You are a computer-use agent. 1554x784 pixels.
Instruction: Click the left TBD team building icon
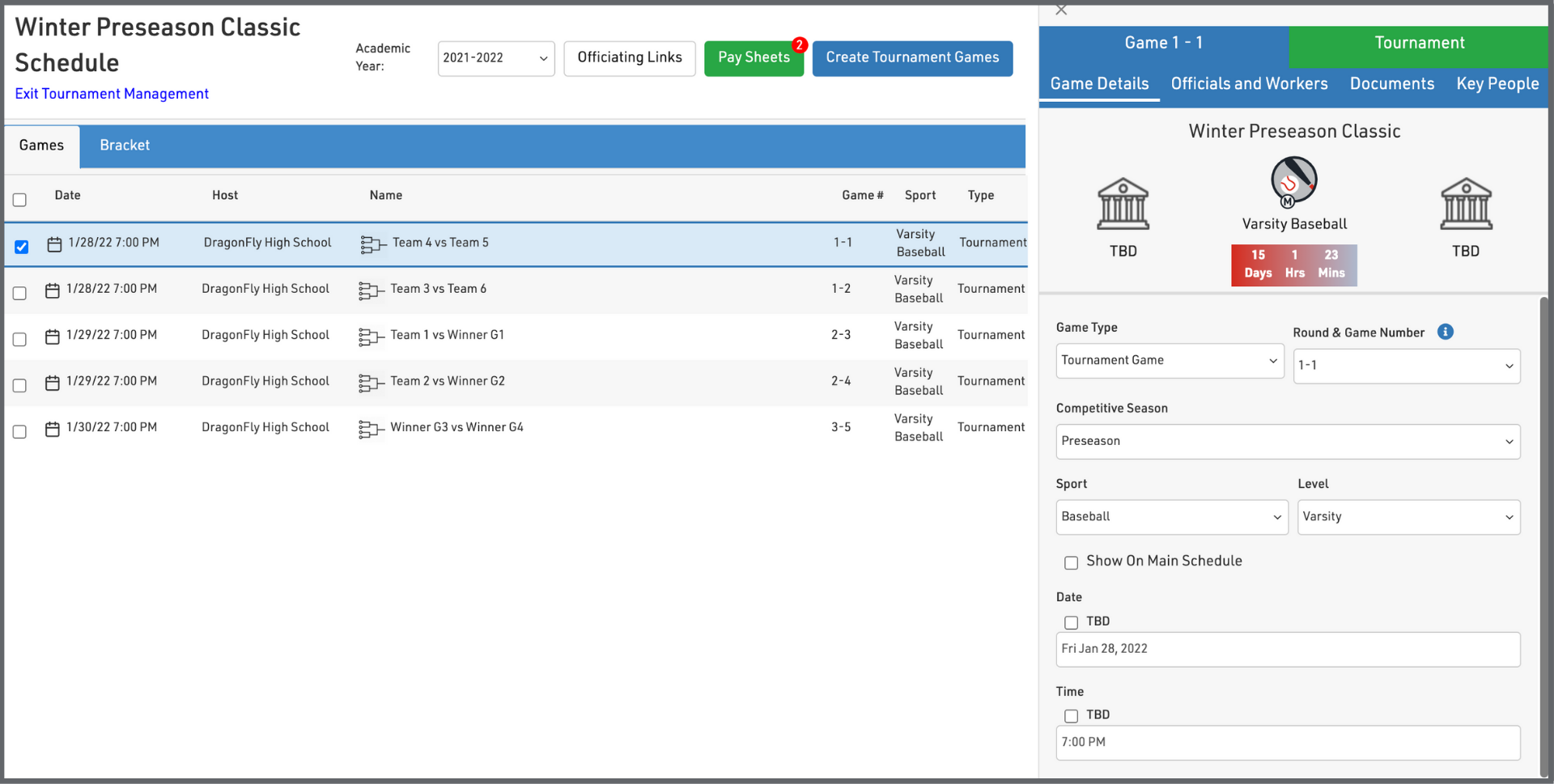pos(1123,205)
